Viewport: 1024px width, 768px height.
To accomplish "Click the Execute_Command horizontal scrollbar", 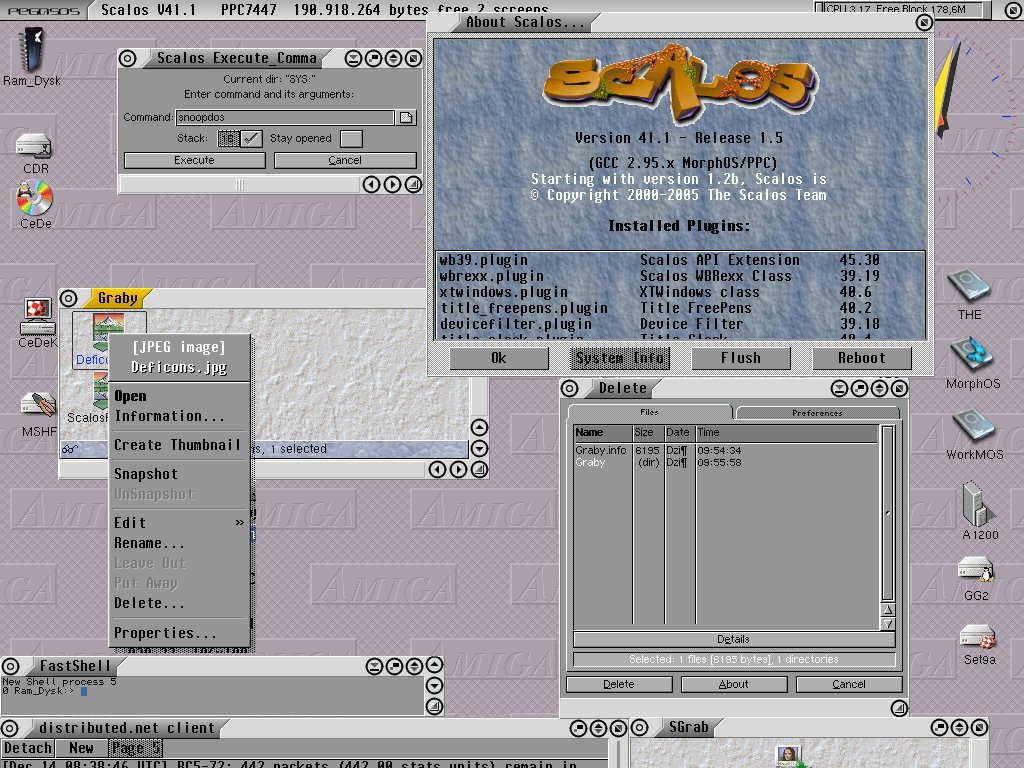I will 240,185.
